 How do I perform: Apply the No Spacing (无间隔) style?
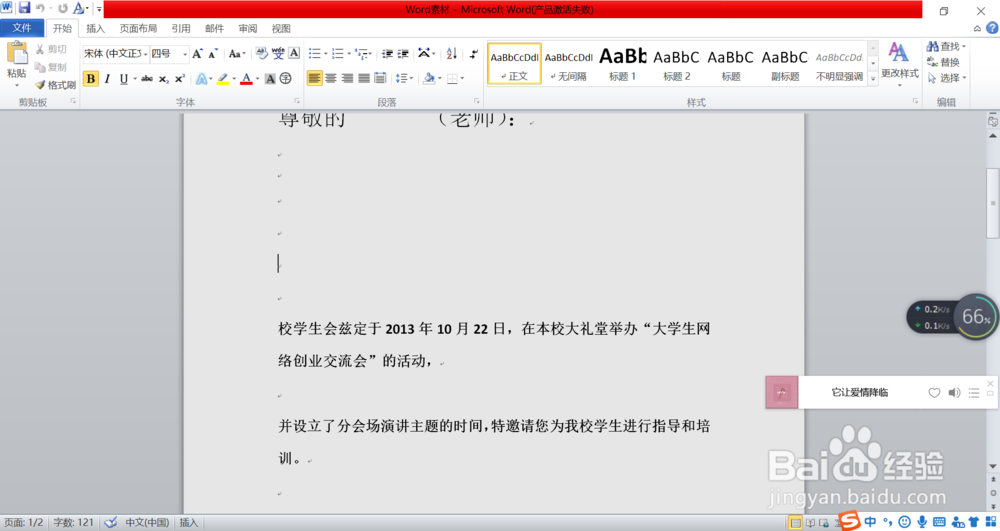point(568,64)
